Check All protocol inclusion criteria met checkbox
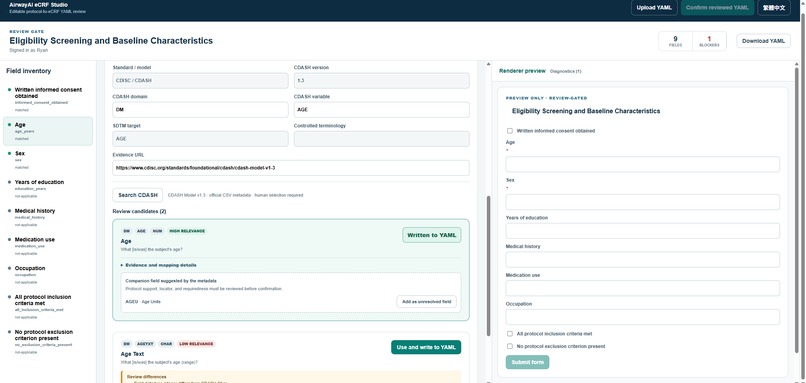This screenshot has width=806, height=383. click(x=510, y=334)
